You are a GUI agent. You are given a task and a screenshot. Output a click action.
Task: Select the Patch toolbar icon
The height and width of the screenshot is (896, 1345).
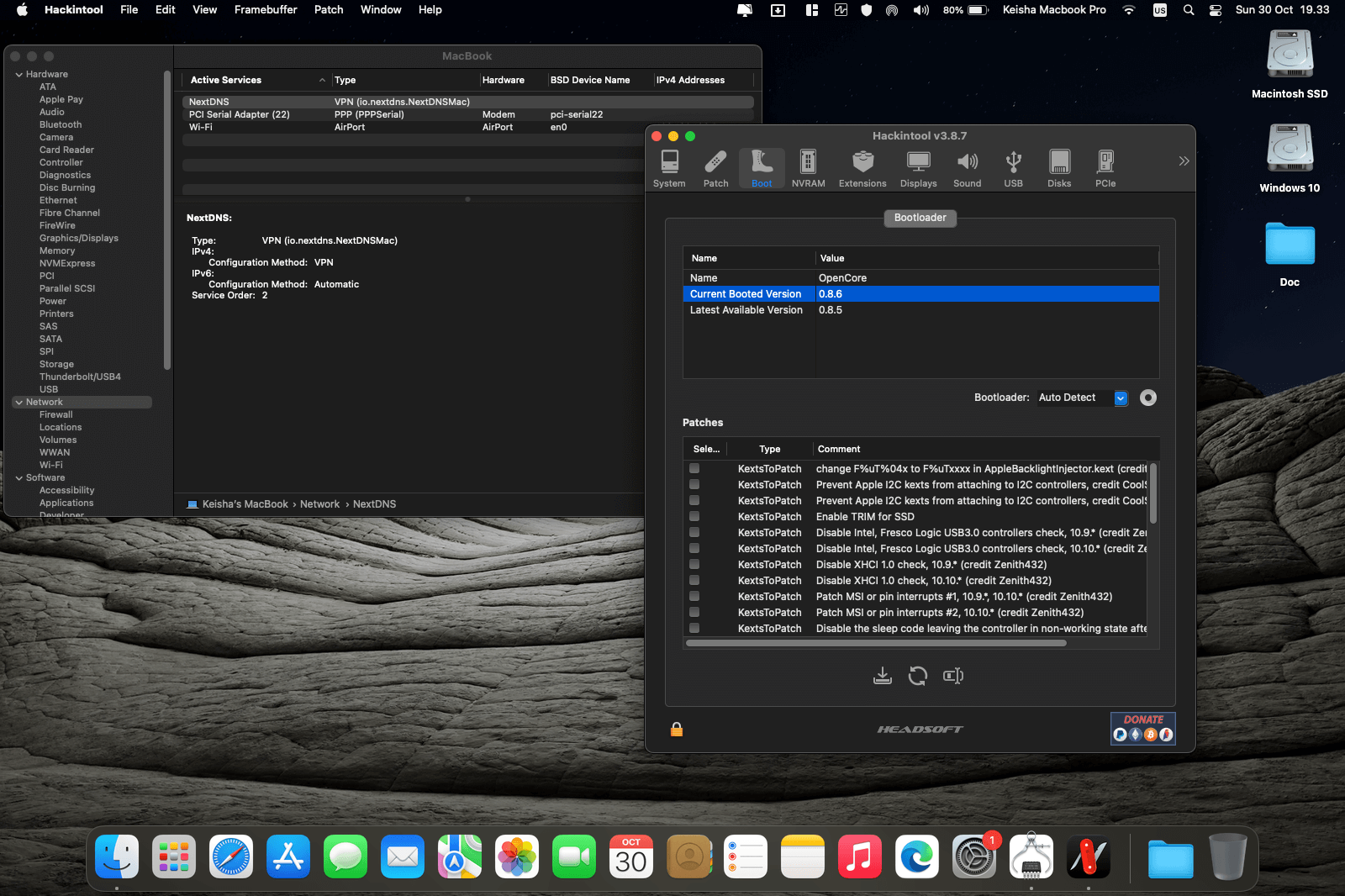(715, 168)
